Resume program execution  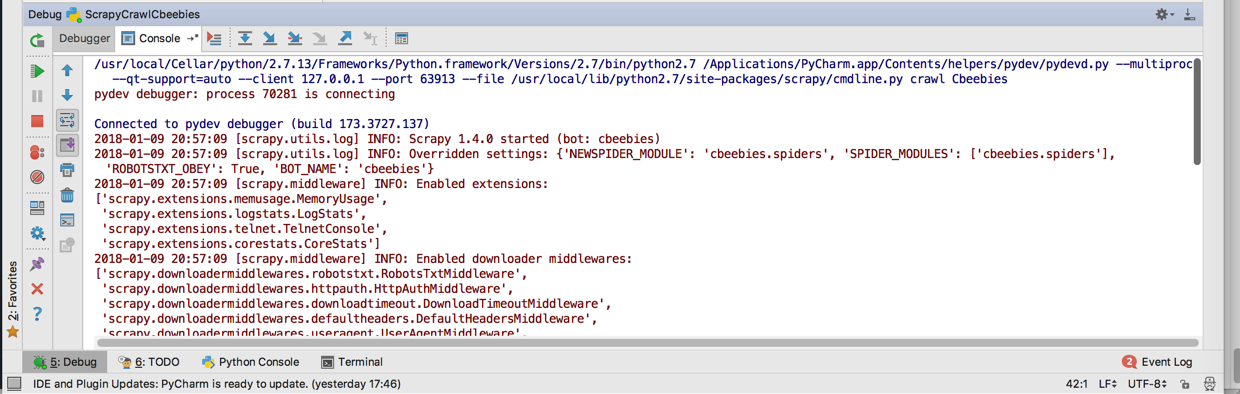[x=37, y=71]
